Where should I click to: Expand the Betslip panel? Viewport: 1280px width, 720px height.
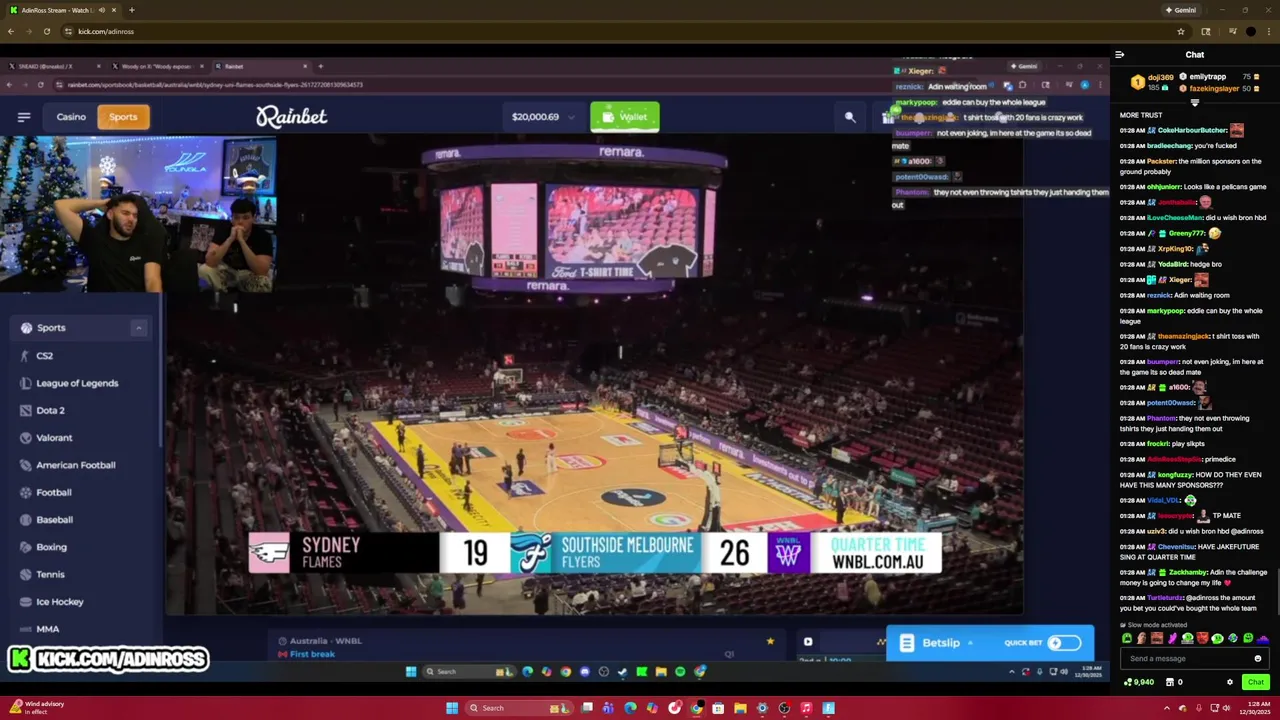pos(940,643)
